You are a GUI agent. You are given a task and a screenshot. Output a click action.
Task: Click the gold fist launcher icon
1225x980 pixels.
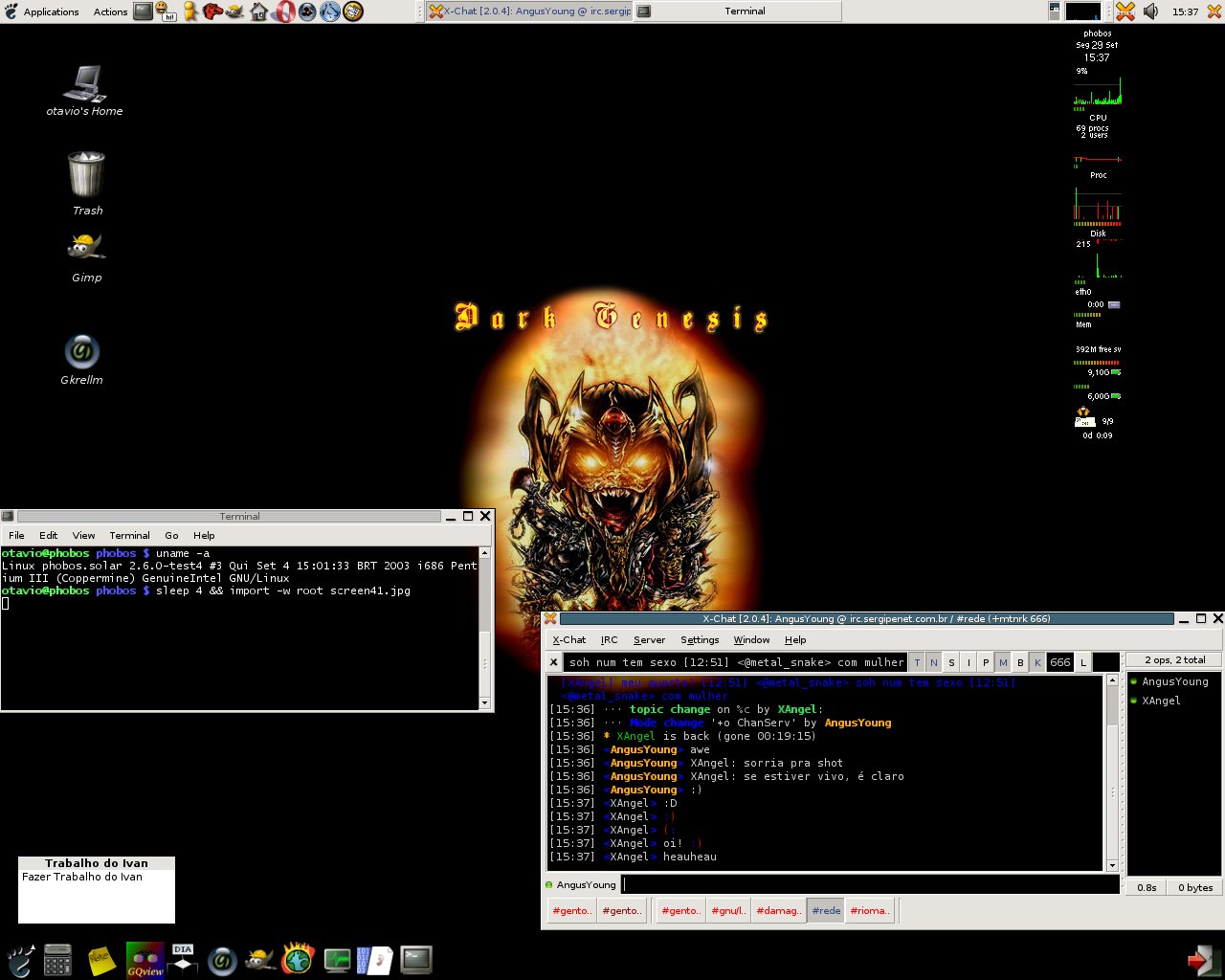click(353, 11)
